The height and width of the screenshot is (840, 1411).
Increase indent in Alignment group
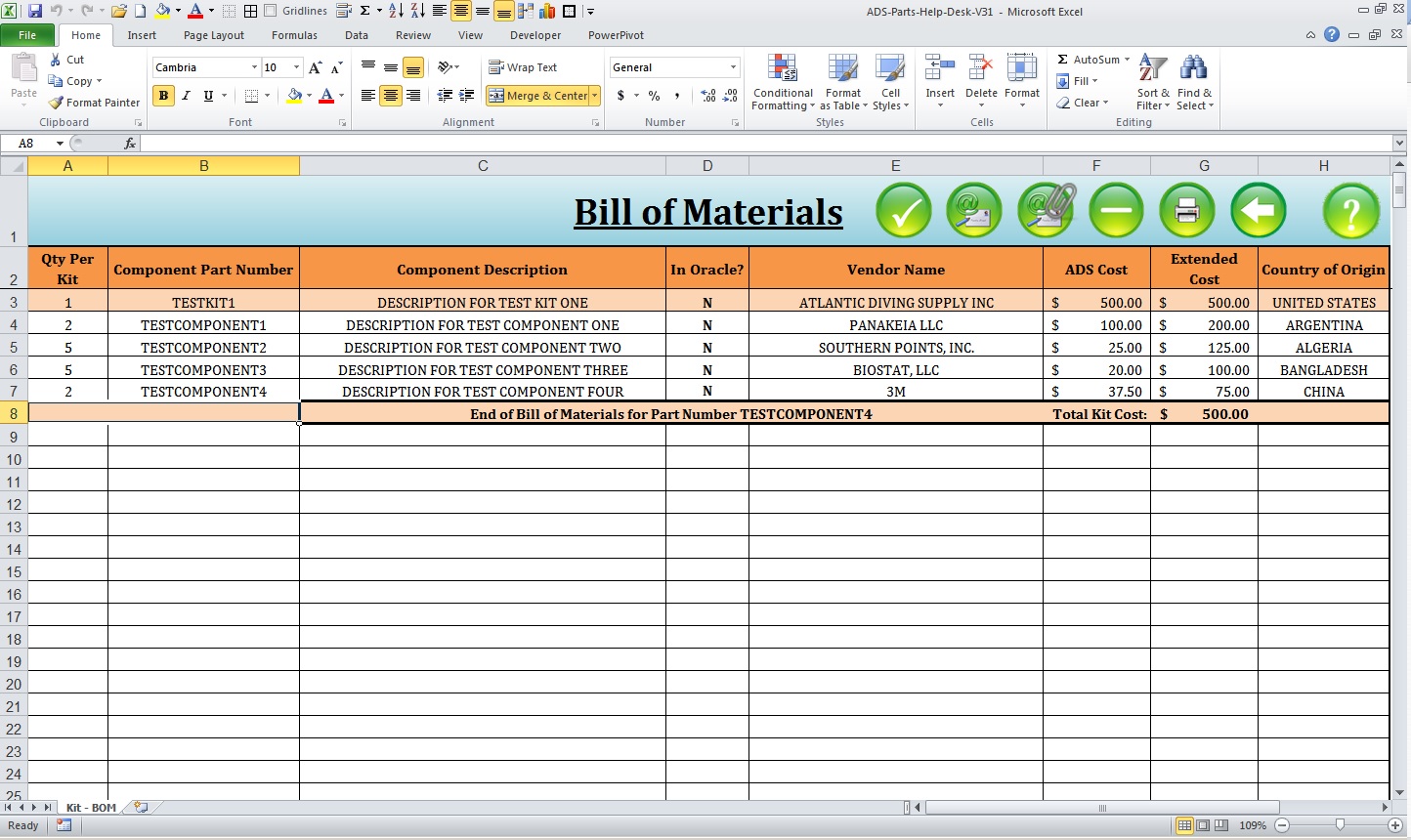pyautogui.click(x=467, y=96)
